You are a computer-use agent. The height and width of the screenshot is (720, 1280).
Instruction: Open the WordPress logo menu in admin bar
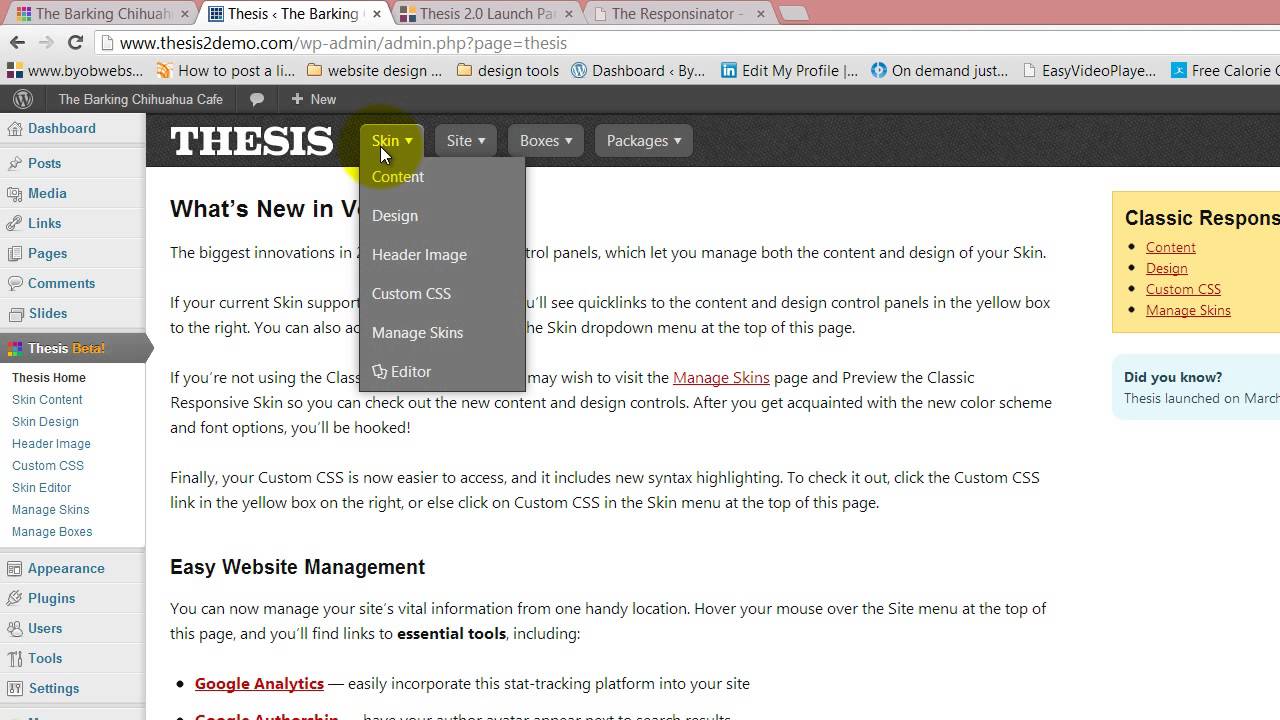coord(23,99)
